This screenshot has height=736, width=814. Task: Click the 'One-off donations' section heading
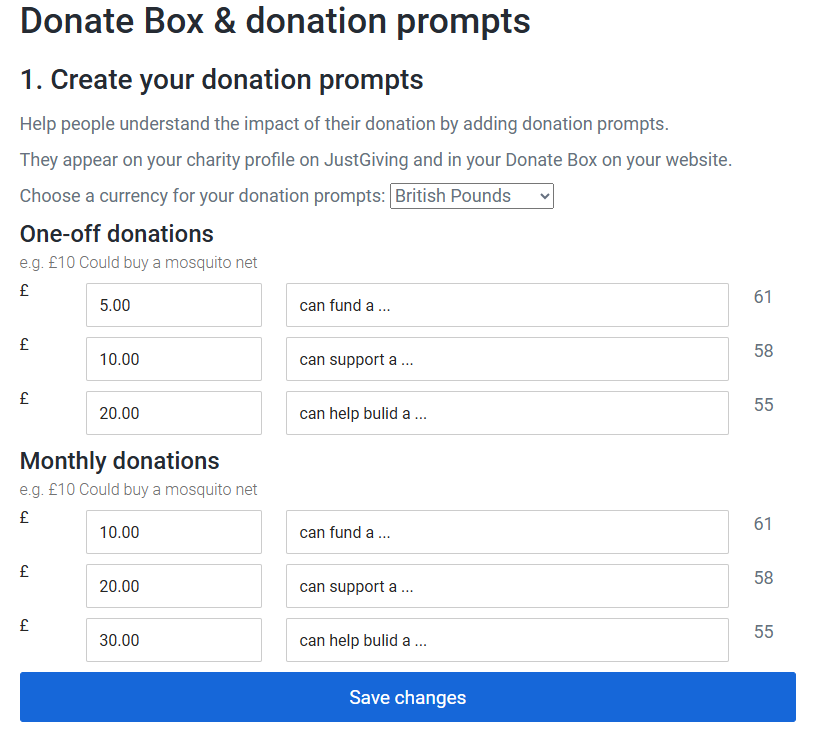pyautogui.click(x=115, y=234)
